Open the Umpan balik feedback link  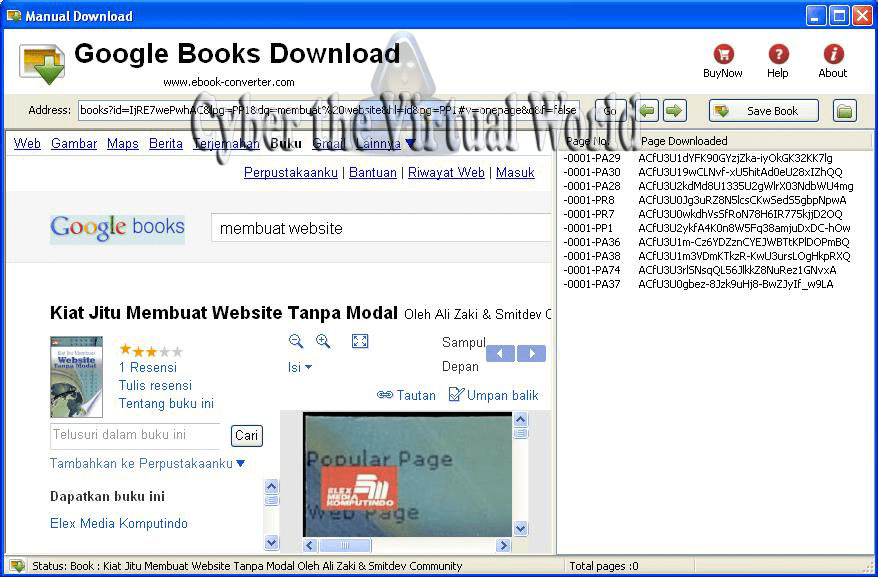coord(493,395)
